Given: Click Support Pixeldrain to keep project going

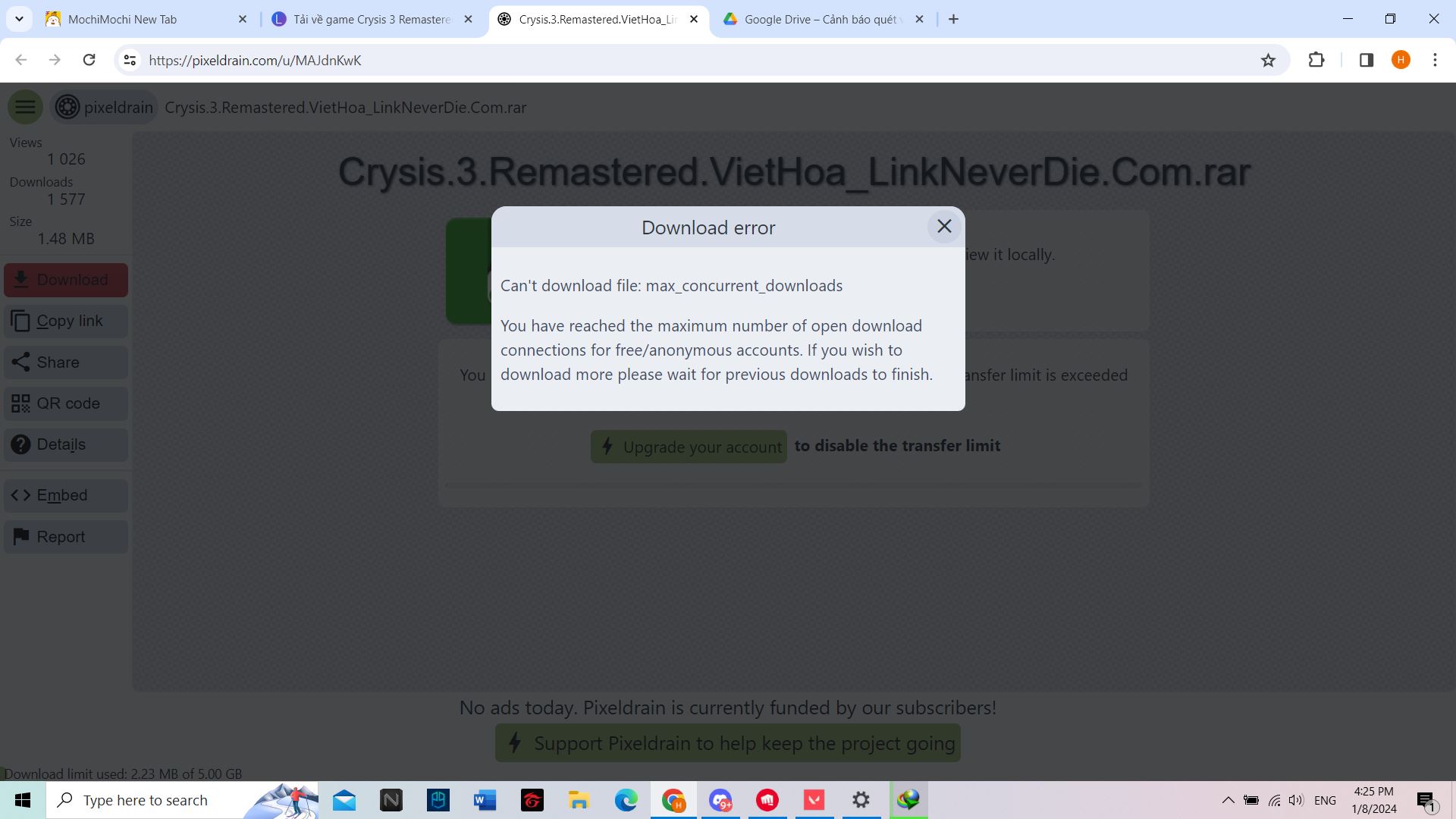Looking at the screenshot, I should pyautogui.click(x=727, y=742).
